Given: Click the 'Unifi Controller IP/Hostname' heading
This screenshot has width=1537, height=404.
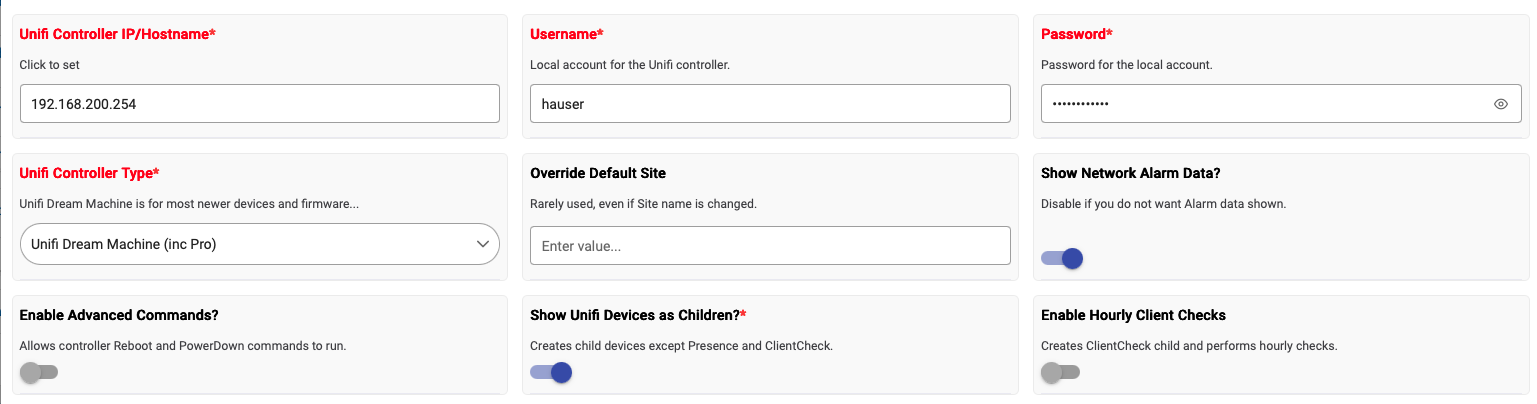Looking at the screenshot, I should coord(118,34).
